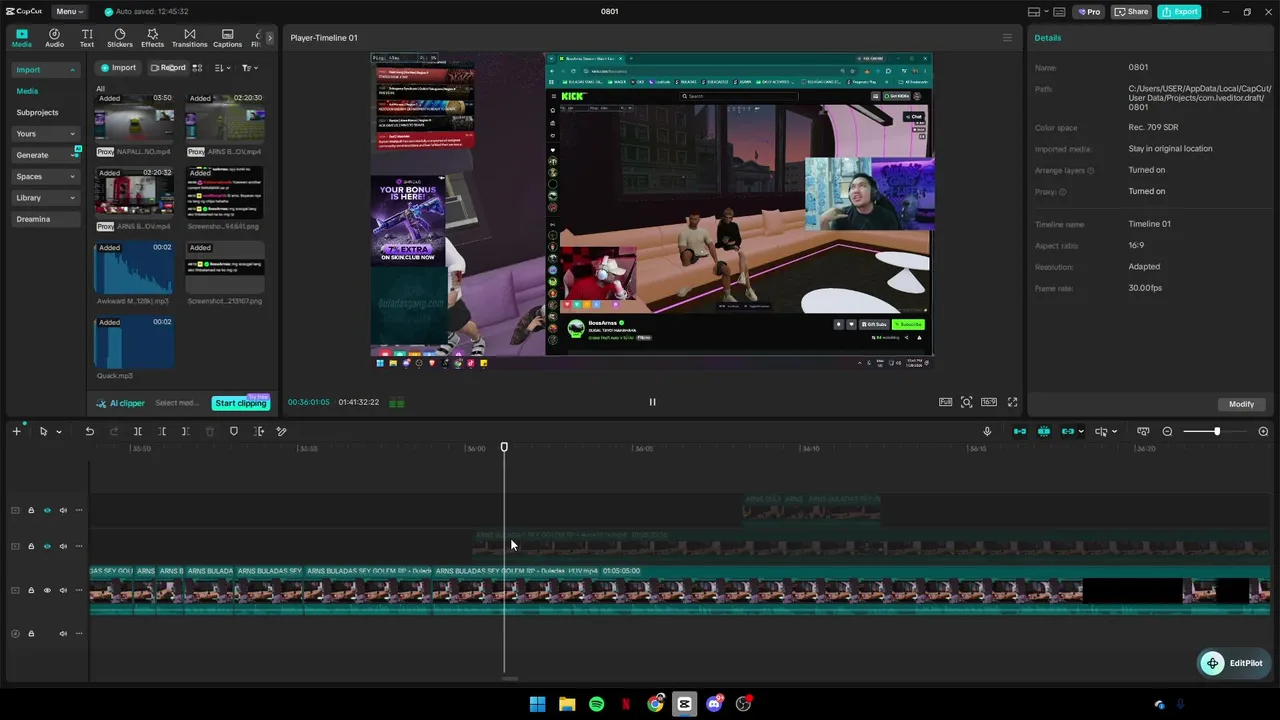Show more tabs with the right chevron

pyautogui.click(x=269, y=38)
